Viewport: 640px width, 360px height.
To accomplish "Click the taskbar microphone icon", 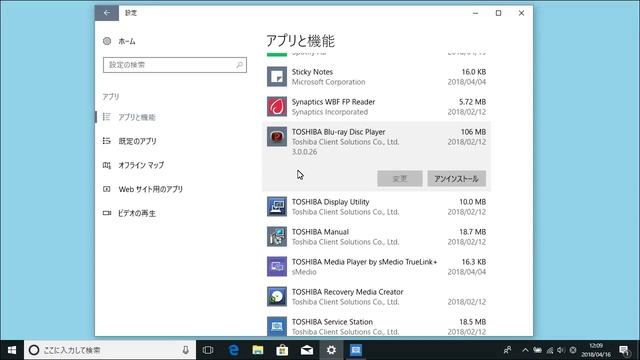I will coord(185,350).
